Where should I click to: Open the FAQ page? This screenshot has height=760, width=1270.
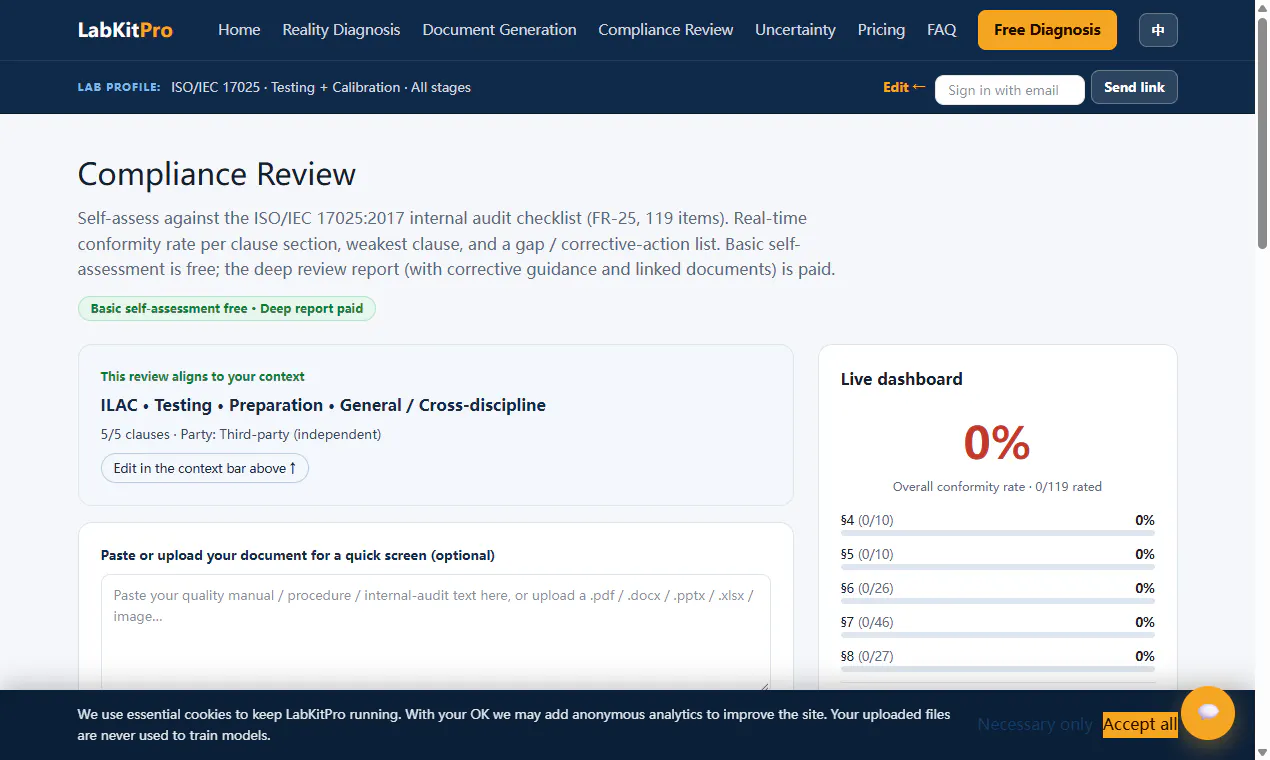[x=942, y=30]
